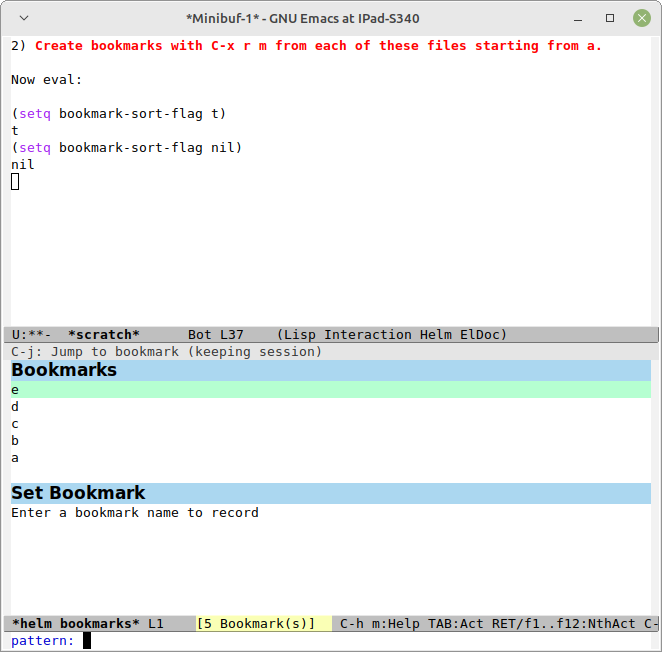The height and width of the screenshot is (652, 662).
Task: Minimize the Emacs window
Action: [578, 19]
